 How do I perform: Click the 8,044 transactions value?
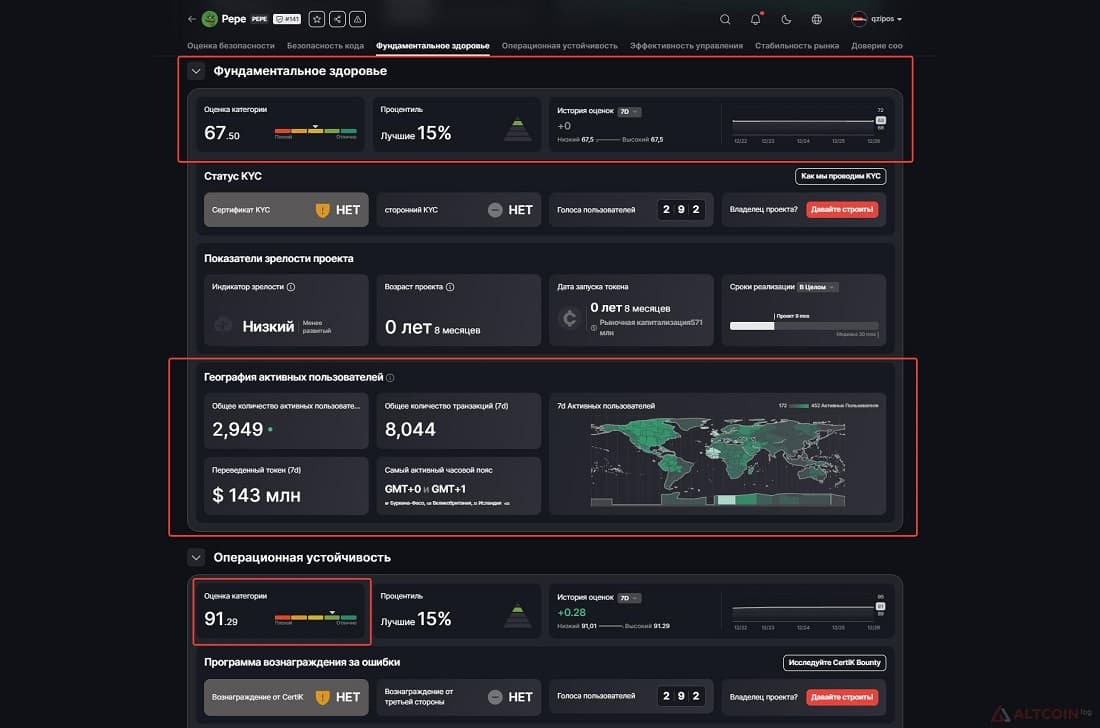410,429
